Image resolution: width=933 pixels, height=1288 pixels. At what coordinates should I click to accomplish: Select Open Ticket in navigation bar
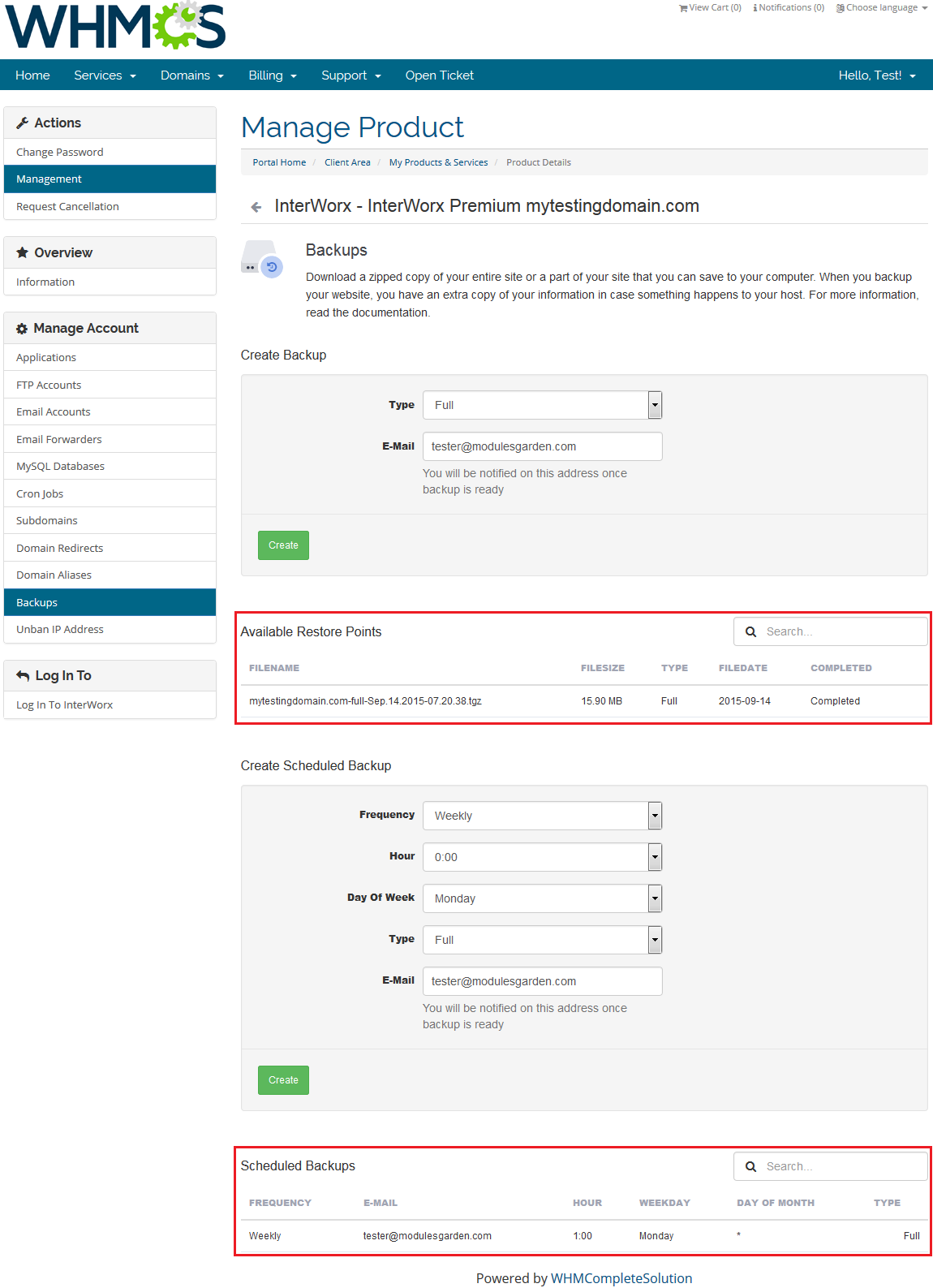[440, 75]
